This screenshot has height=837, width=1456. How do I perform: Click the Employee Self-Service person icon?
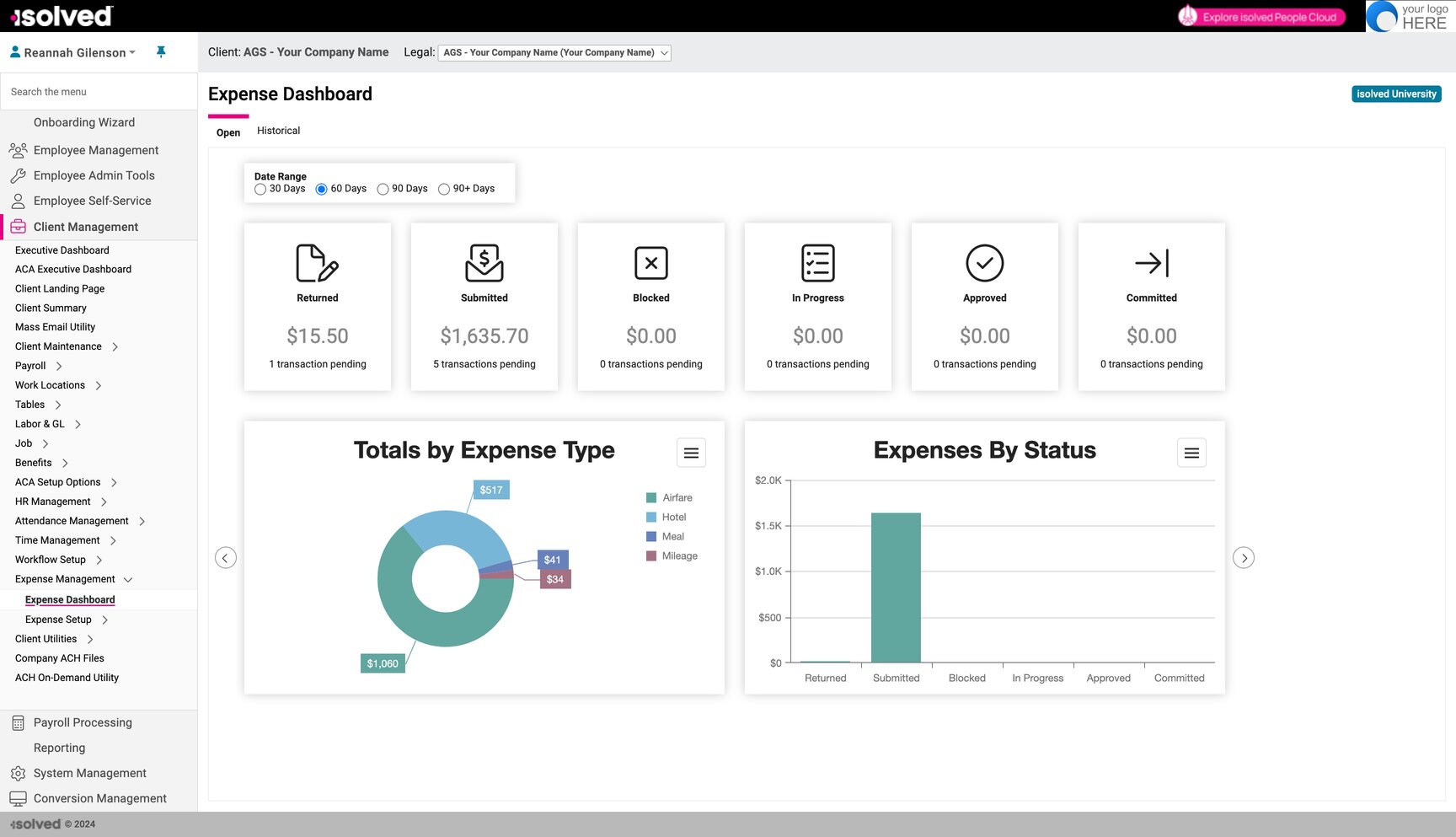[x=18, y=201]
